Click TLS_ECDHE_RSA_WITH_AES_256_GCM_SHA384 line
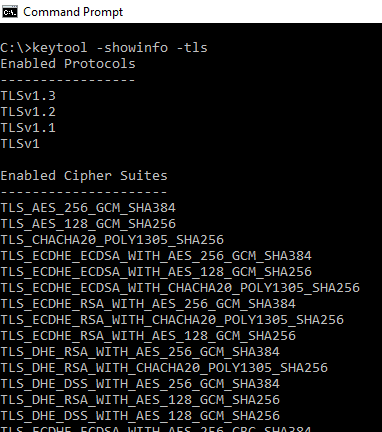The width and height of the screenshot is (382, 432). (x=148, y=304)
